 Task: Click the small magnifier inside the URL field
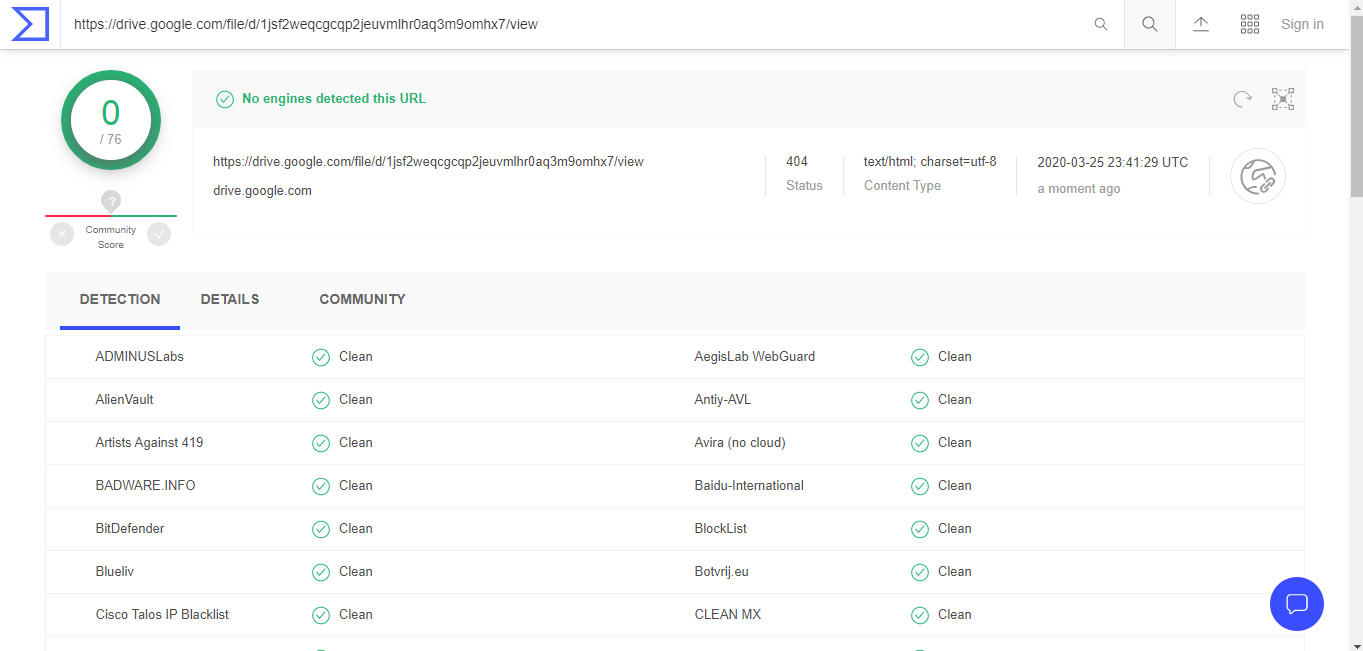[x=1101, y=24]
